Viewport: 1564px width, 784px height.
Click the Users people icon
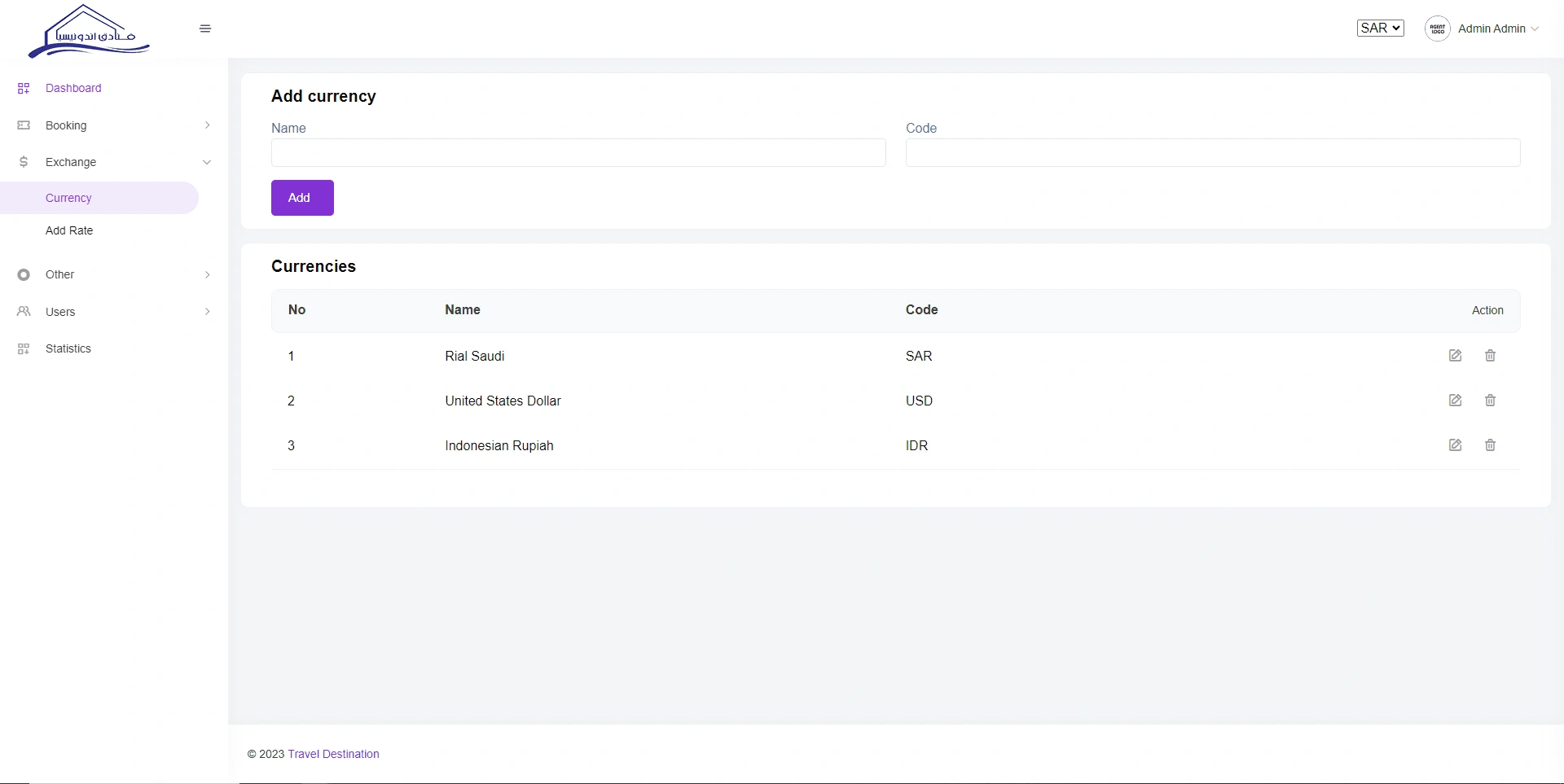click(x=24, y=312)
